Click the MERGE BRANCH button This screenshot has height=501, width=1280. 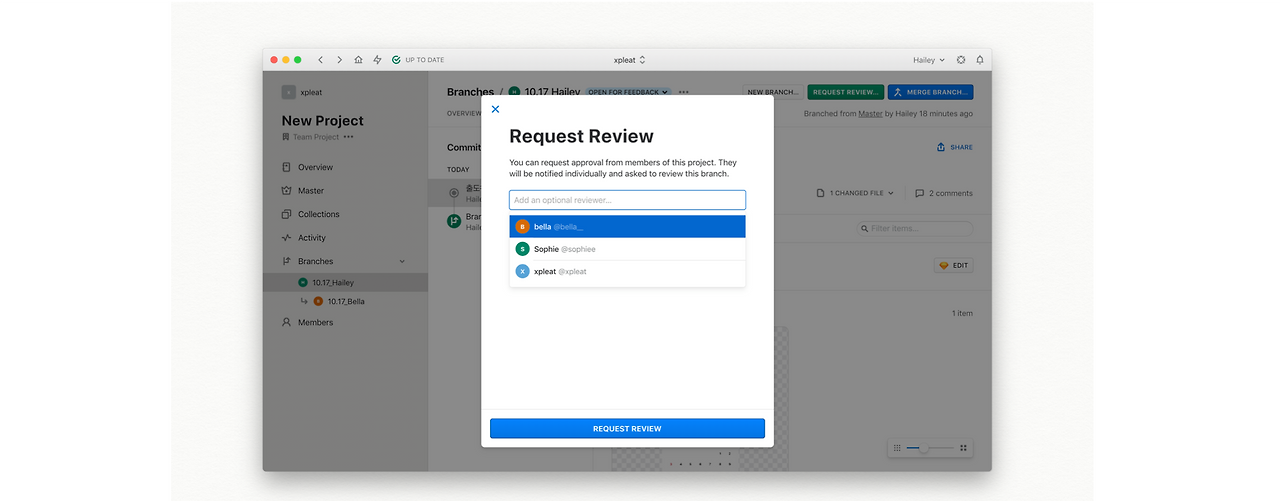(x=930, y=92)
